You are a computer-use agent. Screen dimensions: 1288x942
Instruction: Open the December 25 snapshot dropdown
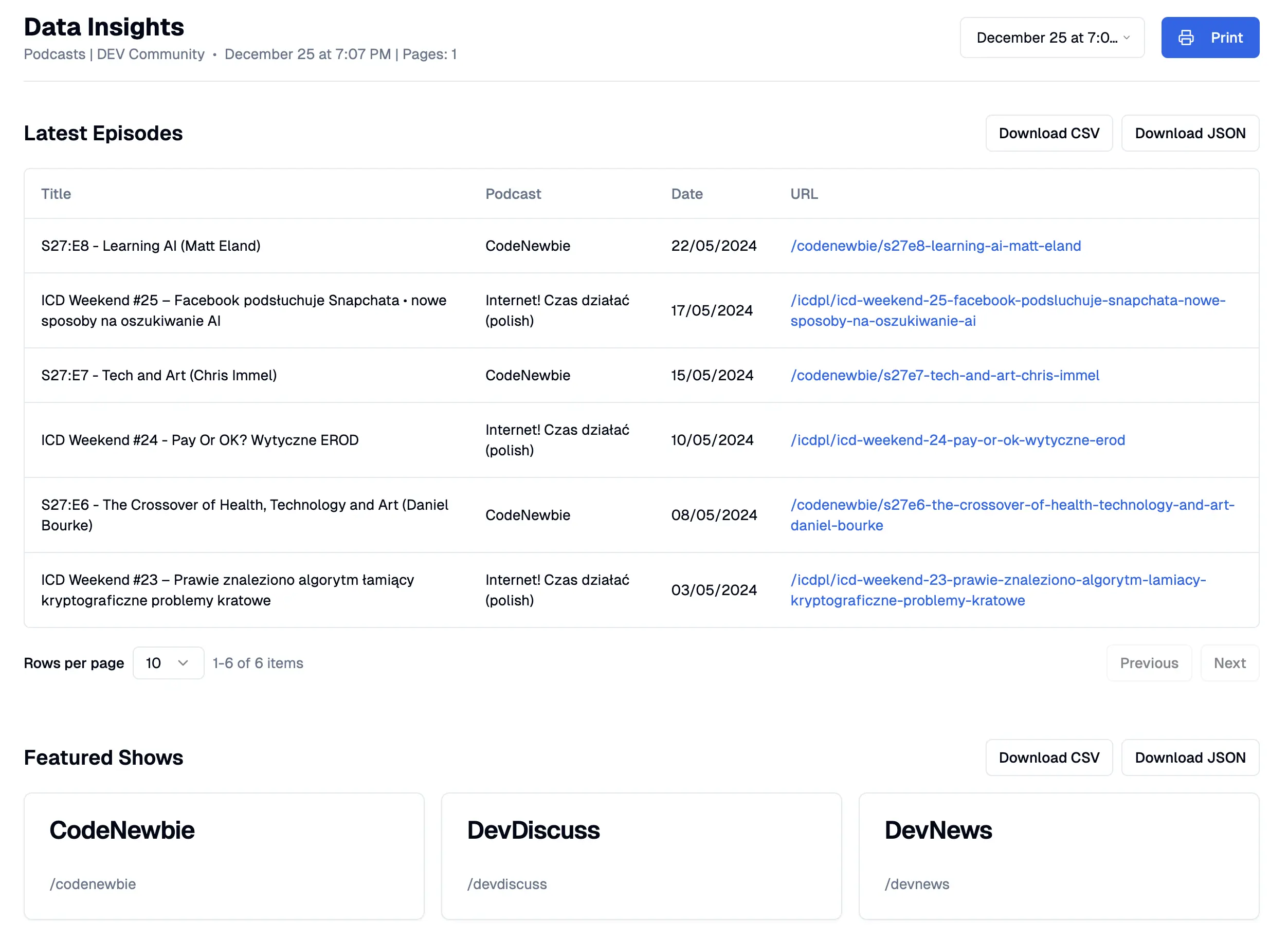(1051, 38)
